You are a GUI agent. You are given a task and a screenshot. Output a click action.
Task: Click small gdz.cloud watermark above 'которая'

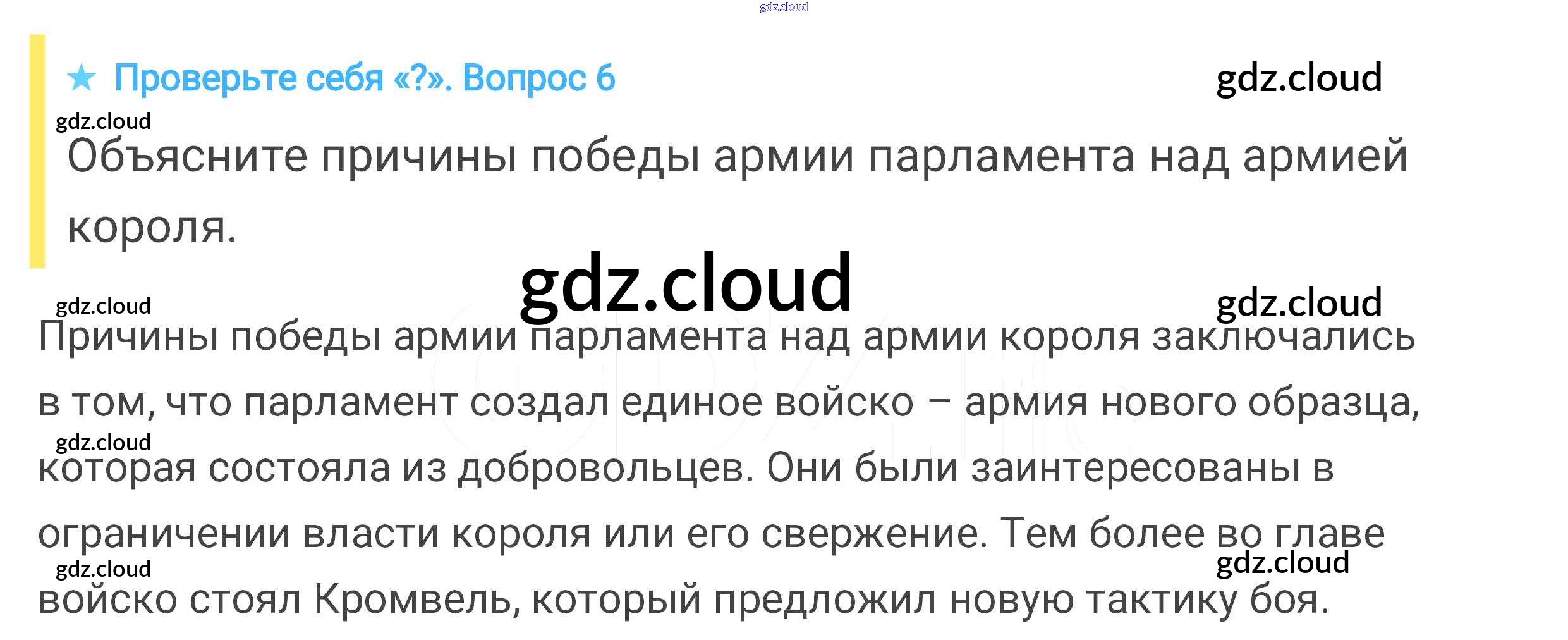pos(103,443)
